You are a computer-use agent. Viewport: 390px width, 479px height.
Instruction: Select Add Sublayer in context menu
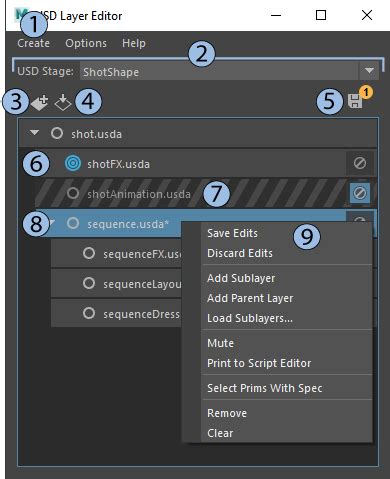point(241,278)
